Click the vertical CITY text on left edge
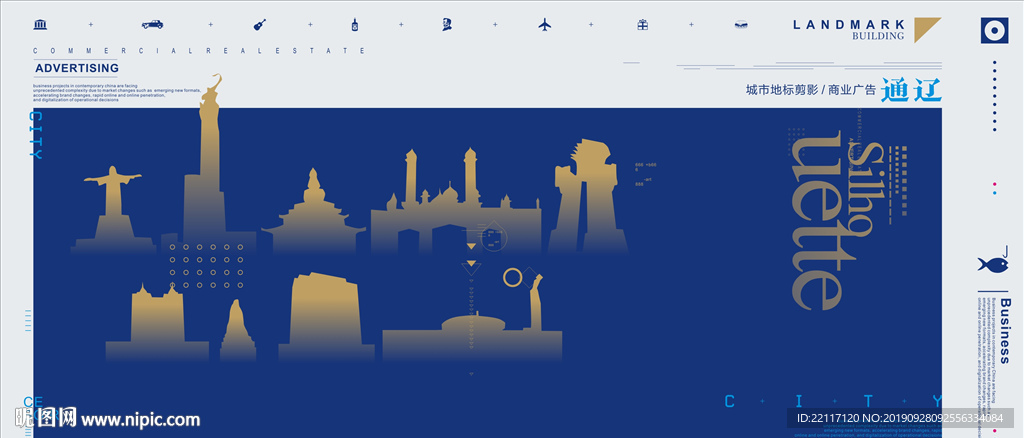This screenshot has height=438, width=1024. pyautogui.click(x=37, y=135)
